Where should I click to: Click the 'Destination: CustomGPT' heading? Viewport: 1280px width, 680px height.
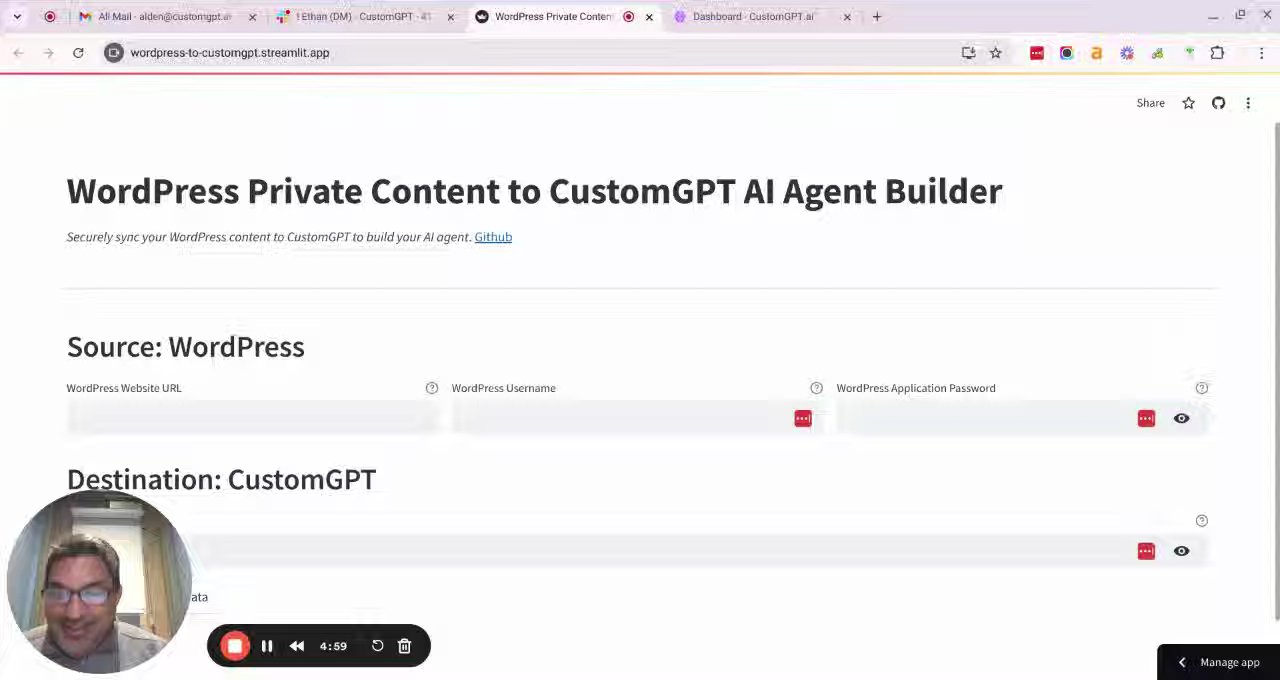coord(222,480)
